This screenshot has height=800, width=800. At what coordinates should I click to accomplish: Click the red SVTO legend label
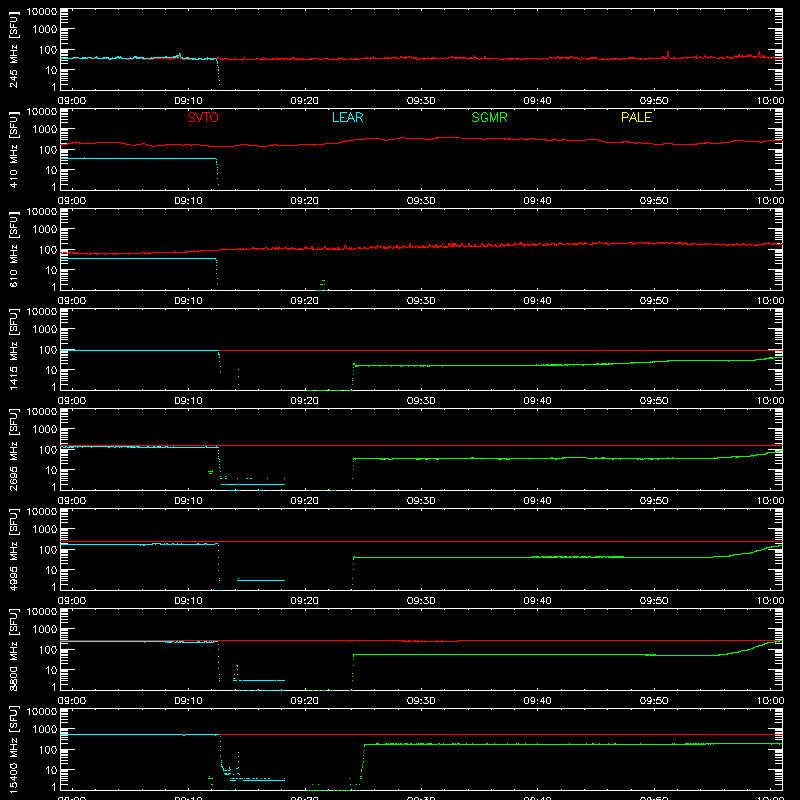pyautogui.click(x=203, y=117)
